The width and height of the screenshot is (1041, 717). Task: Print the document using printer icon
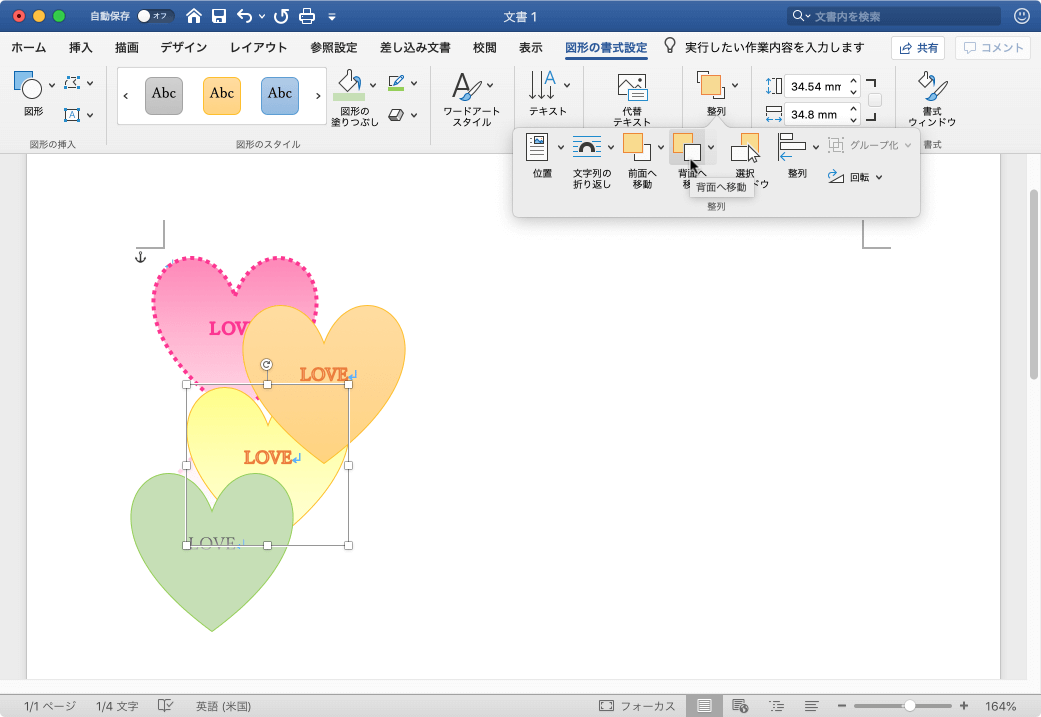307,16
